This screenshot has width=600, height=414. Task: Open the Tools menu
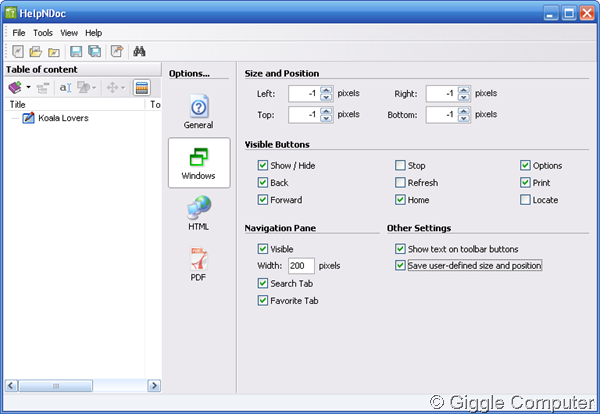(43, 33)
